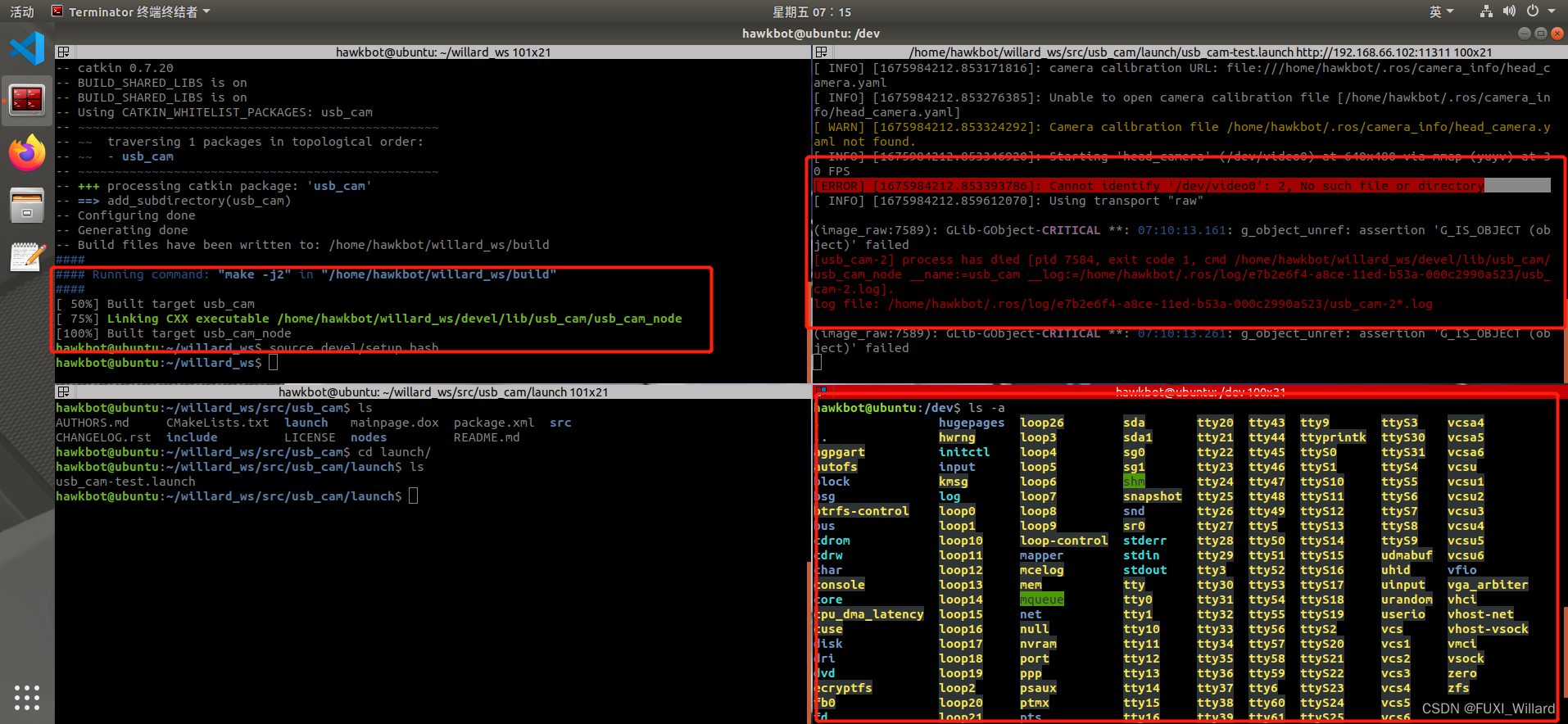
Task: Click the 'nodes' directory name
Action: coord(369,437)
